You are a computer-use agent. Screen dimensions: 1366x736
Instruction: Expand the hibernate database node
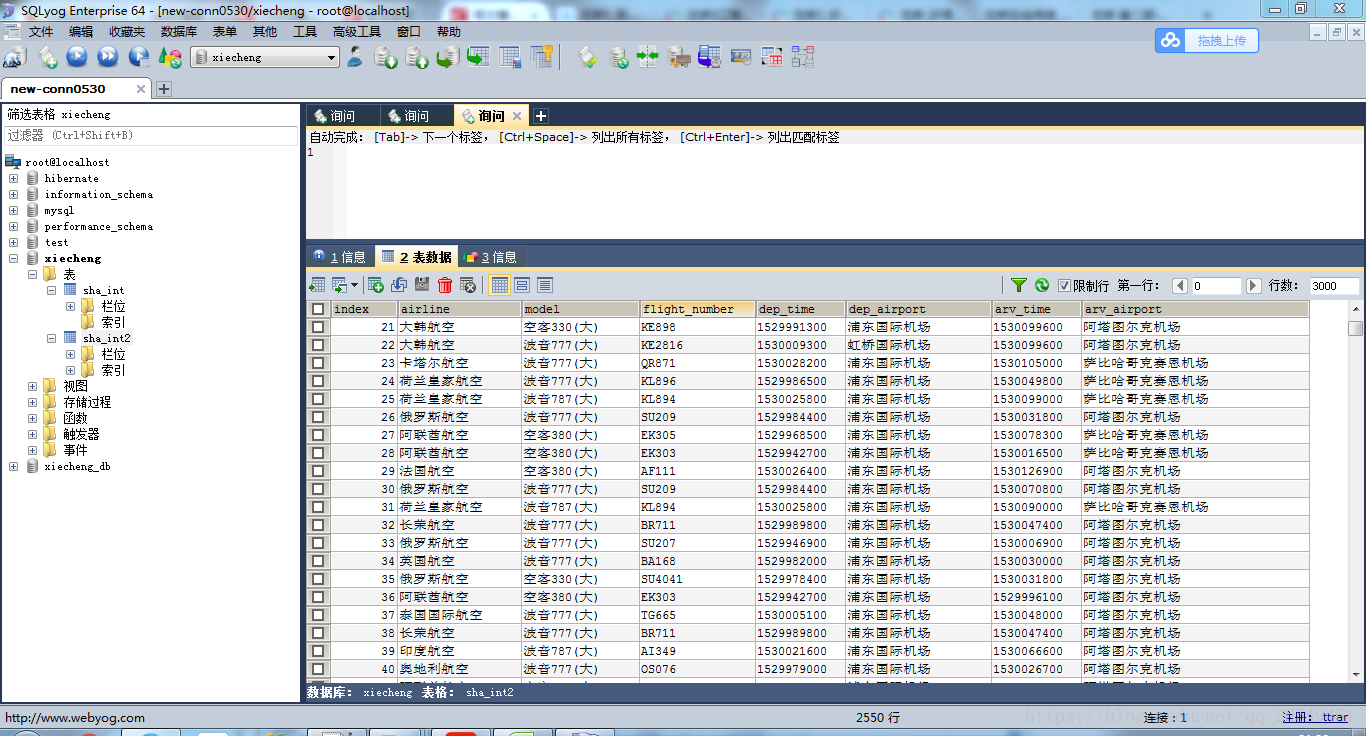13,178
